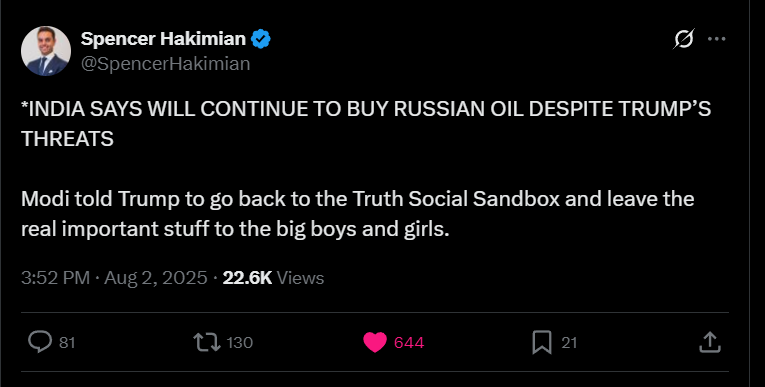Click the Spencer Hakimian display name
The height and width of the screenshot is (387, 765).
tap(163, 39)
